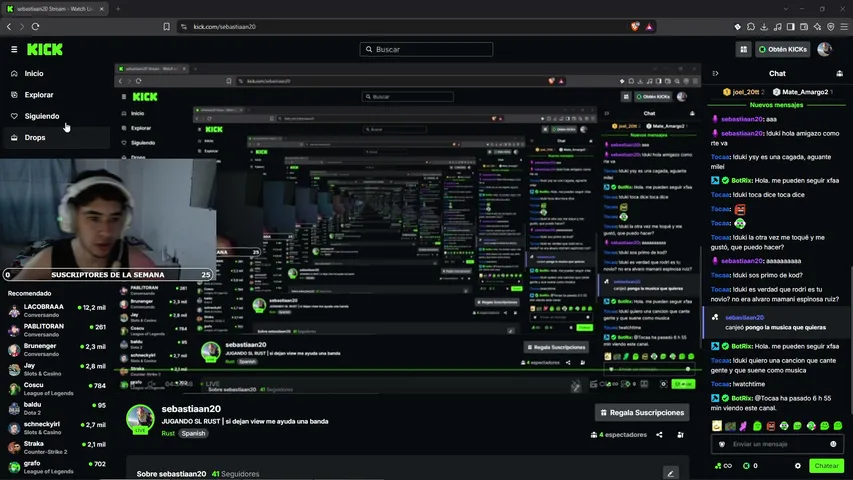This screenshot has height=480, width=853.
Task: Click the music note playlist icon
Action: click(777, 27)
